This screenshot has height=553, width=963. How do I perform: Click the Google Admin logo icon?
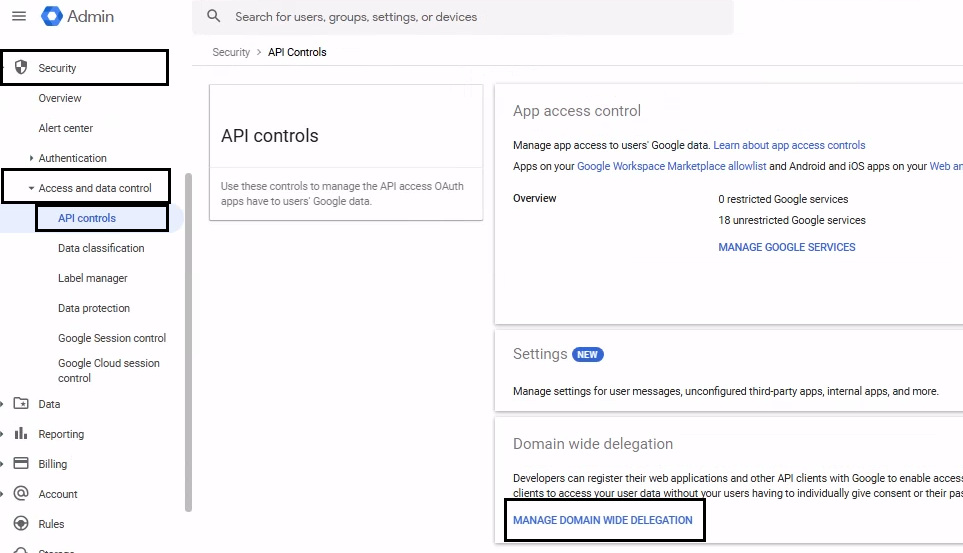[52, 16]
